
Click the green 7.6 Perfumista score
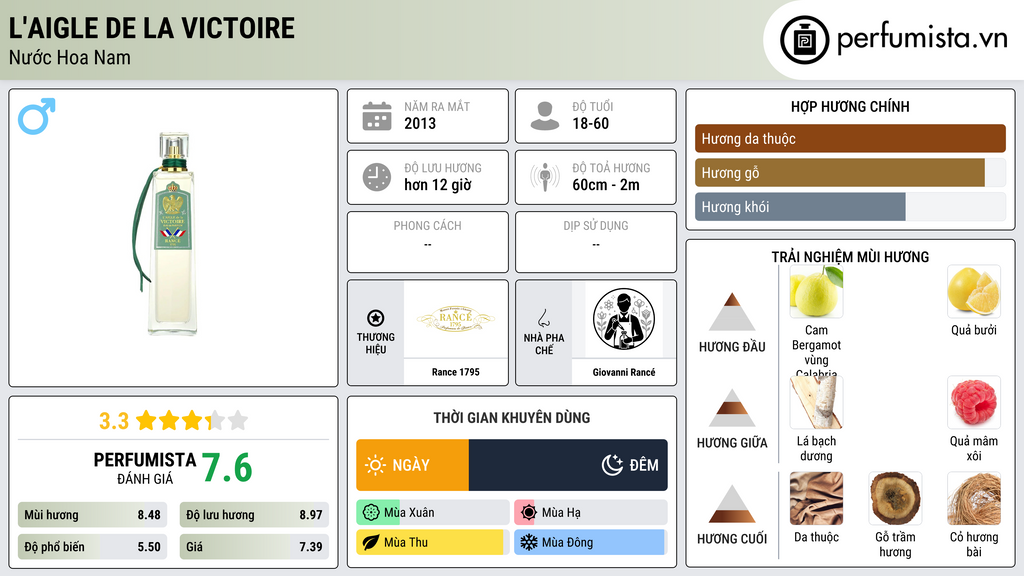tap(227, 468)
